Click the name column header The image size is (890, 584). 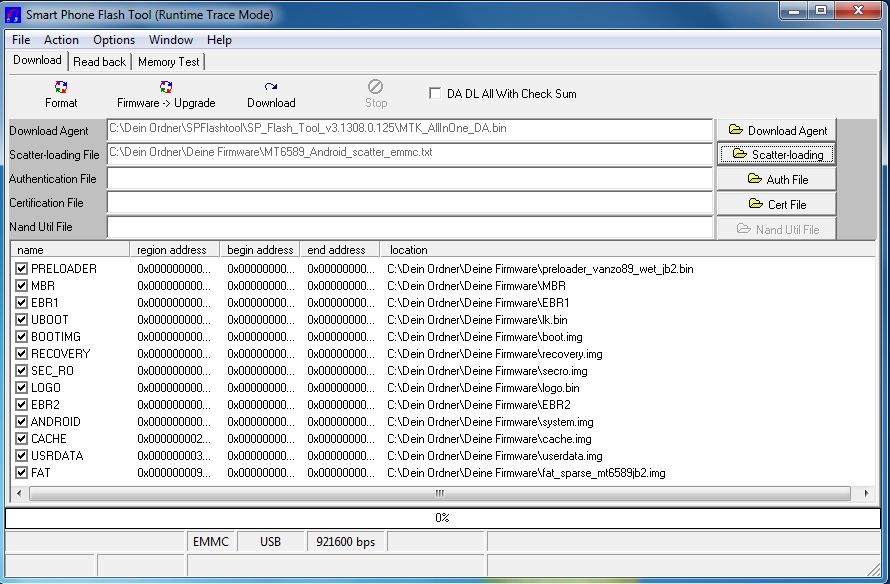click(x=31, y=250)
